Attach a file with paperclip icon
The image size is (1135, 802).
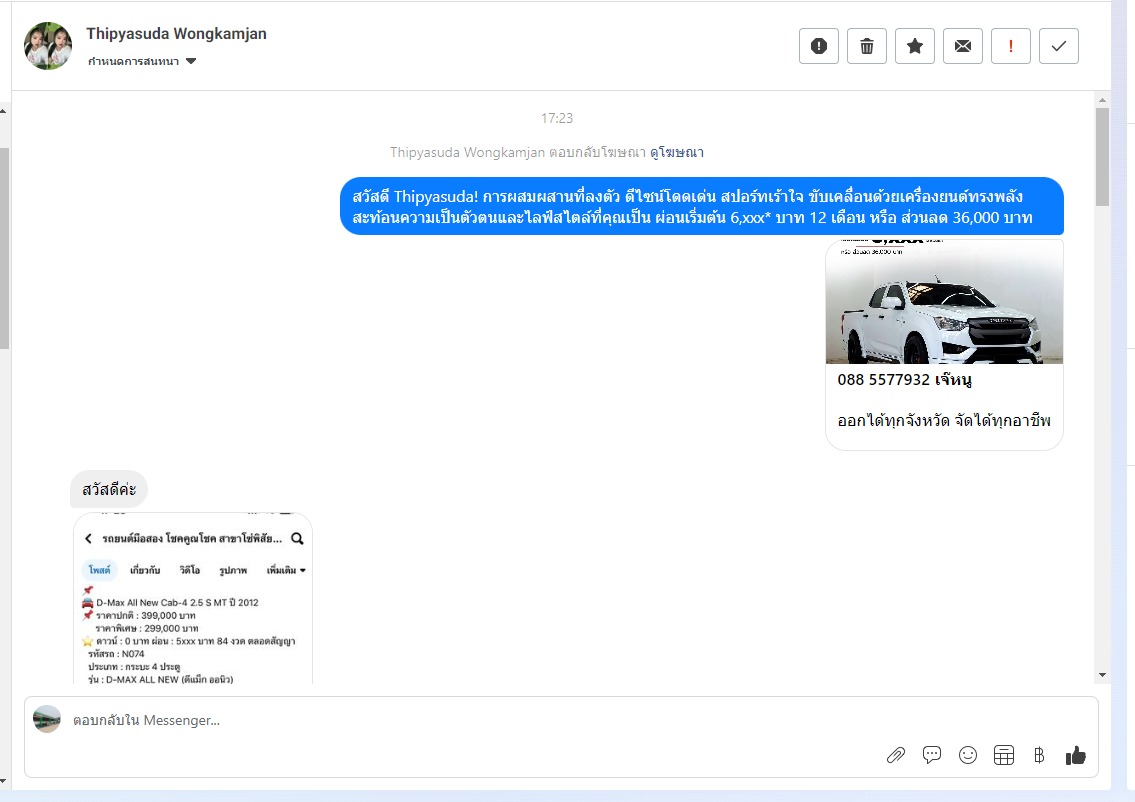[895, 756]
